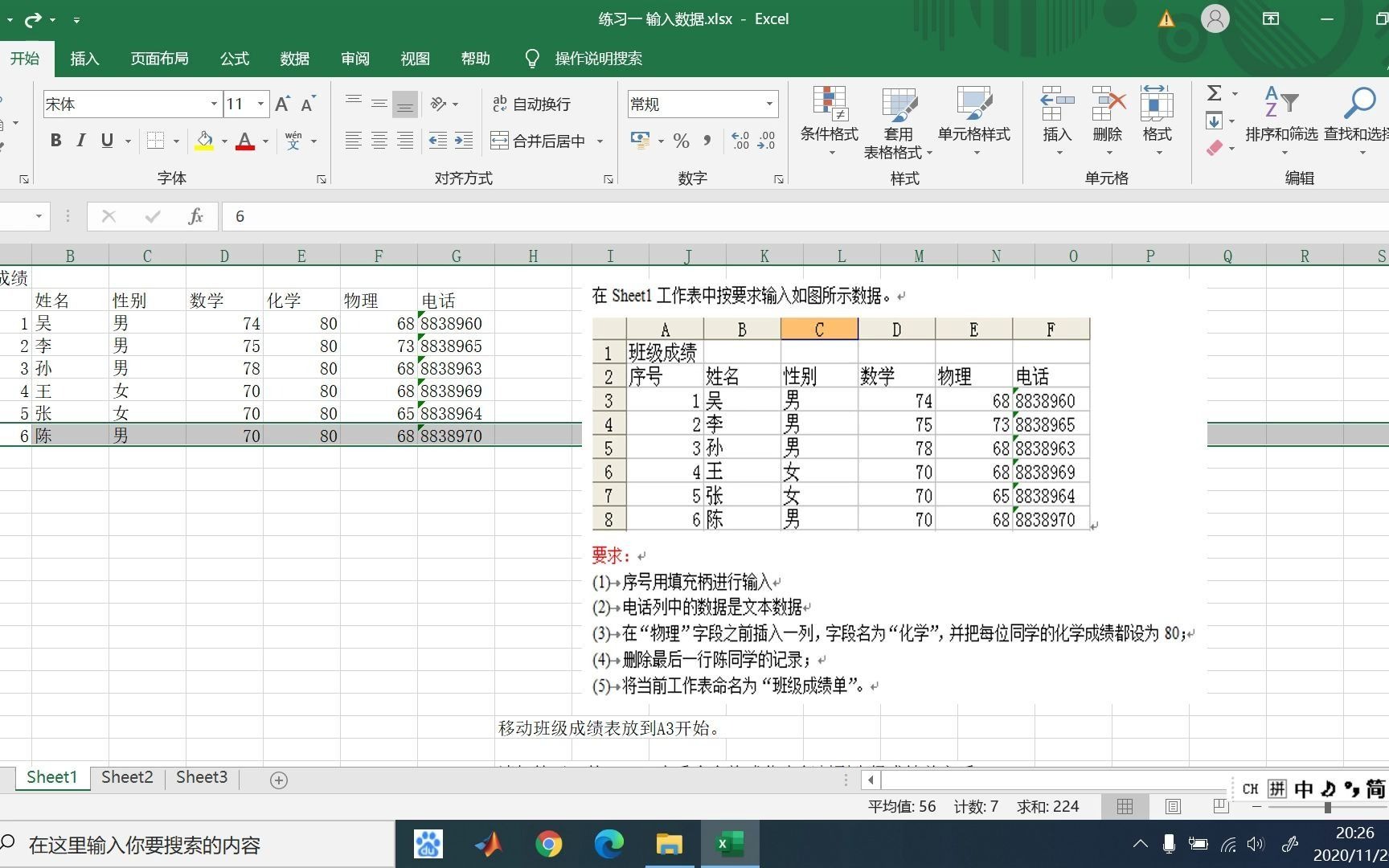Click the 查找和选择 find icon
This screenshot has width=1389, height=868.
(1360, 113)
